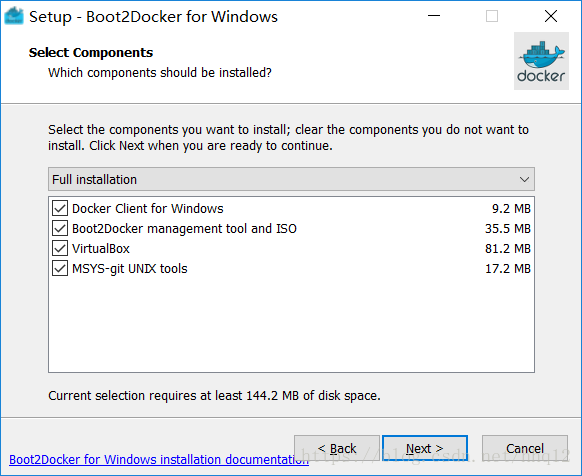Select the Docker Client for Windows label
The width and height of the screenshot is (582, 476).
pyautogui.click(x=148, y=208)
